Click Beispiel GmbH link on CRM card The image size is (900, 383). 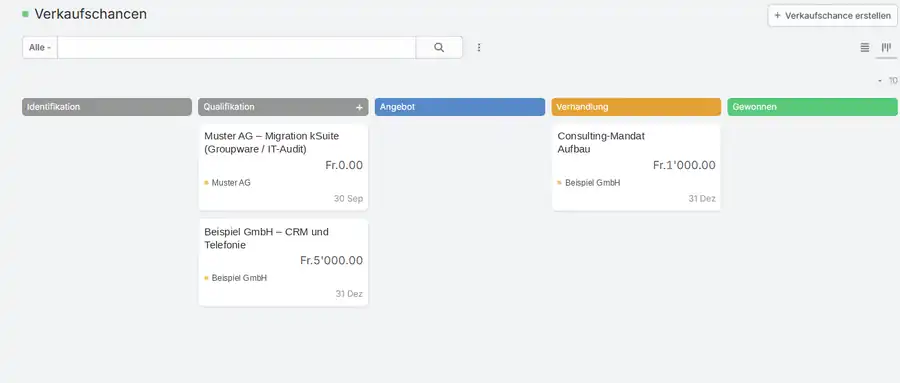(239, 278)
